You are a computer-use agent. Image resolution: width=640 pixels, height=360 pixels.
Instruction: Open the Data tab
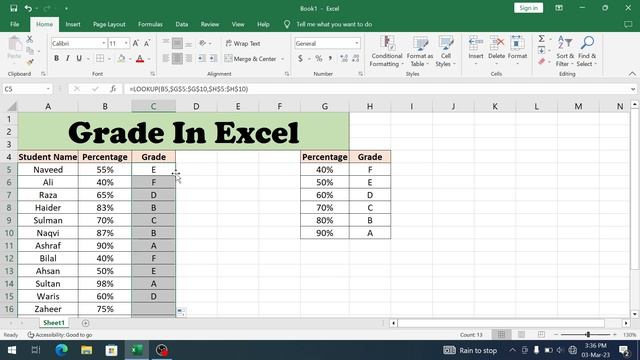(182, 24)
